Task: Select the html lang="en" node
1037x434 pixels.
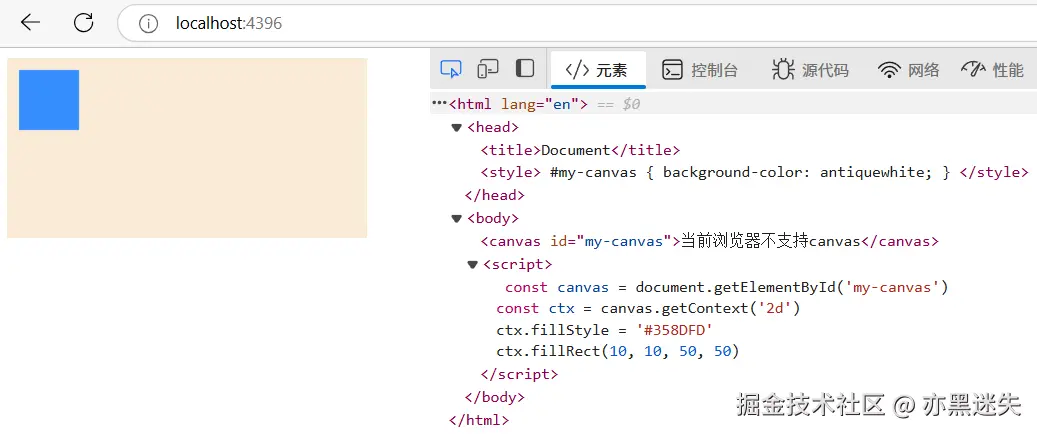Action: pyautogui.click(x=518, y=104)
